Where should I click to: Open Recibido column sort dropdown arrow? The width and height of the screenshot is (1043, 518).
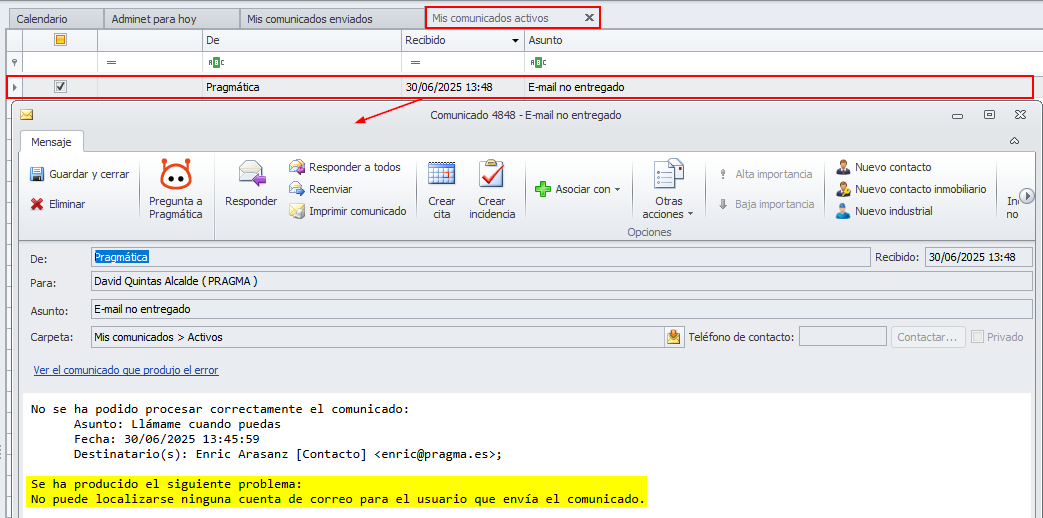click(515, 41)
